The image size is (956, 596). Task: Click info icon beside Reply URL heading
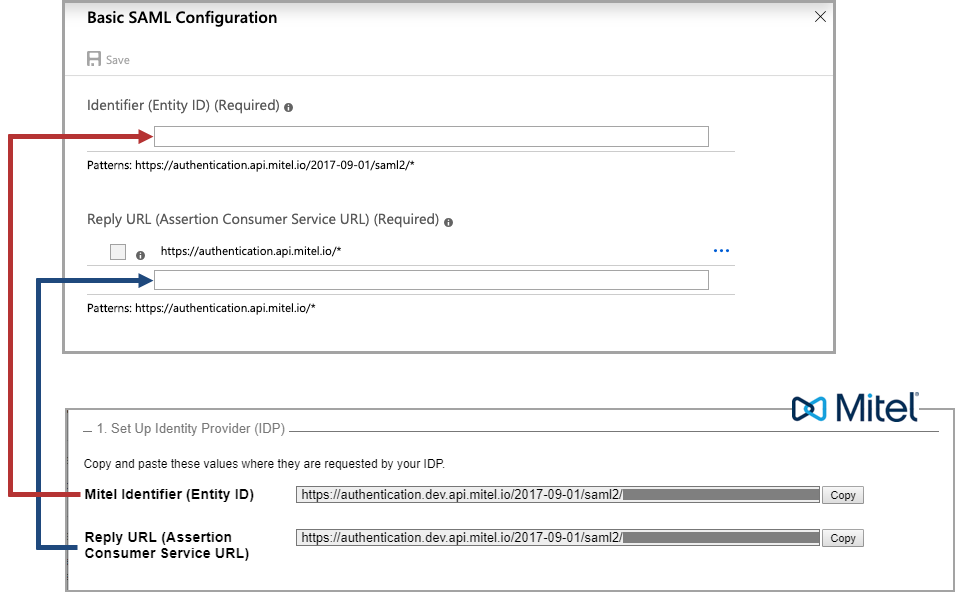[x=448, y=221]
